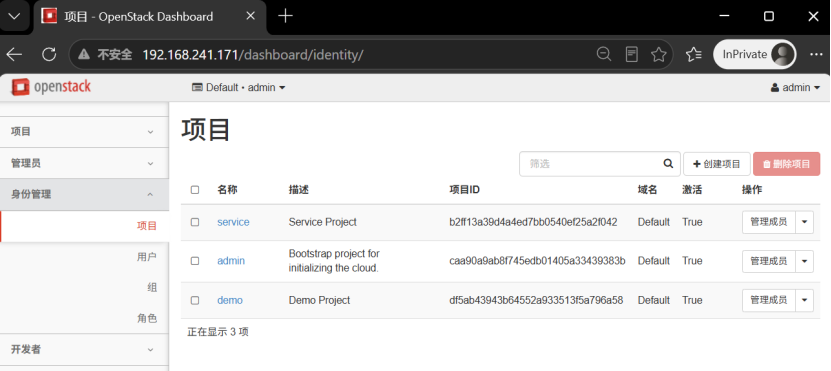Click ID df5ab43943b64552a933513f5a796a58
Image resolution: width=831 pixels, height=371 pixels.
coord(536,300)
